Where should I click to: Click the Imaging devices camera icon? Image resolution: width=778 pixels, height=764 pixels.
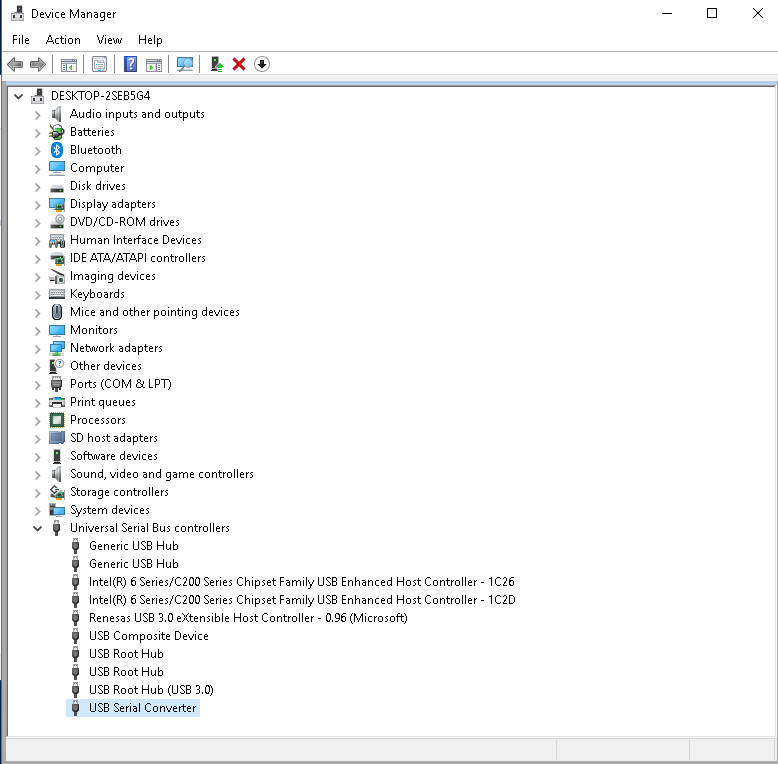[57, 276]
